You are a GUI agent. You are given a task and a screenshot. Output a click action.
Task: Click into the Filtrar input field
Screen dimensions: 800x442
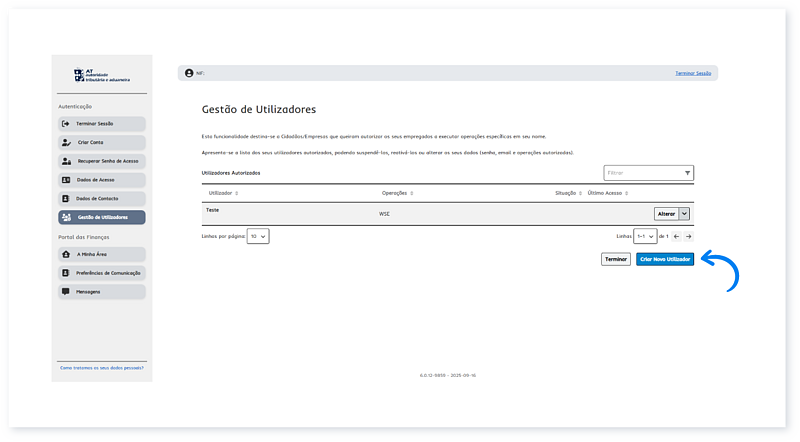tap(640, 173)
